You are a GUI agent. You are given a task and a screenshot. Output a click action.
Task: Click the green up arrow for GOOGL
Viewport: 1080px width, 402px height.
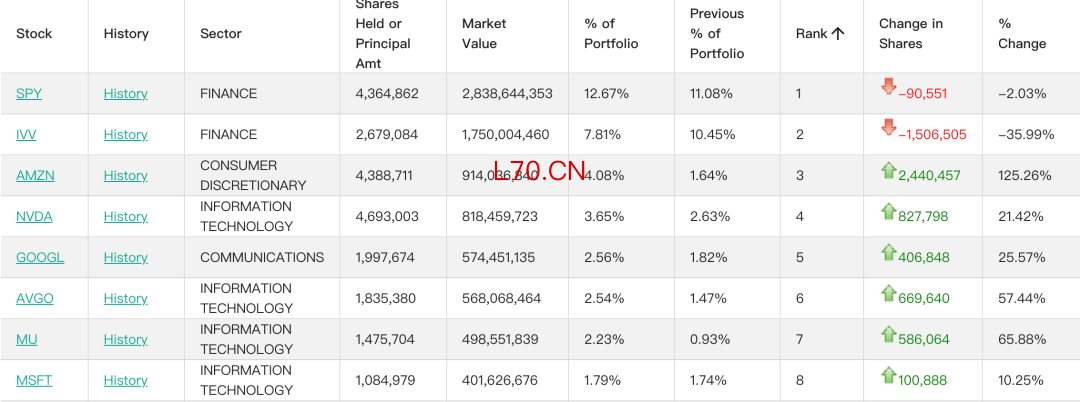(889, 252)
